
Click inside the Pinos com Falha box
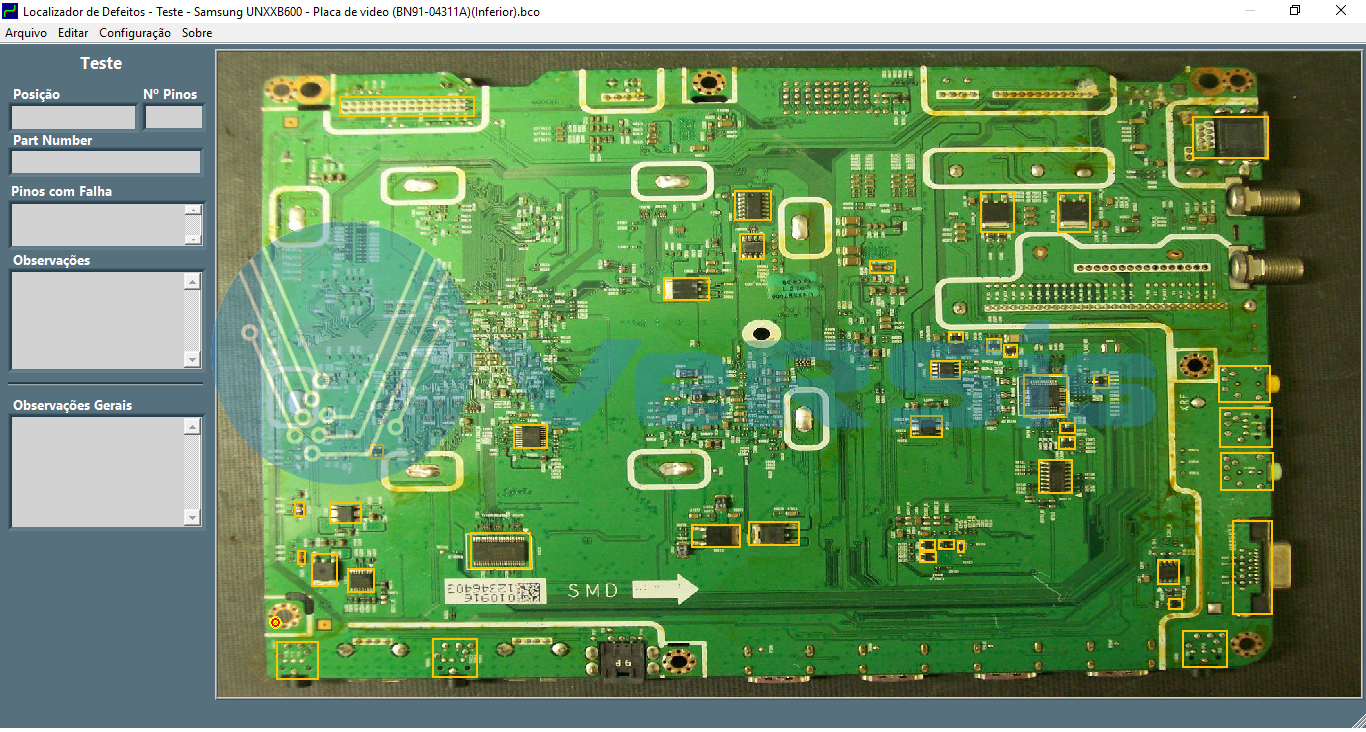click(97, 225)
